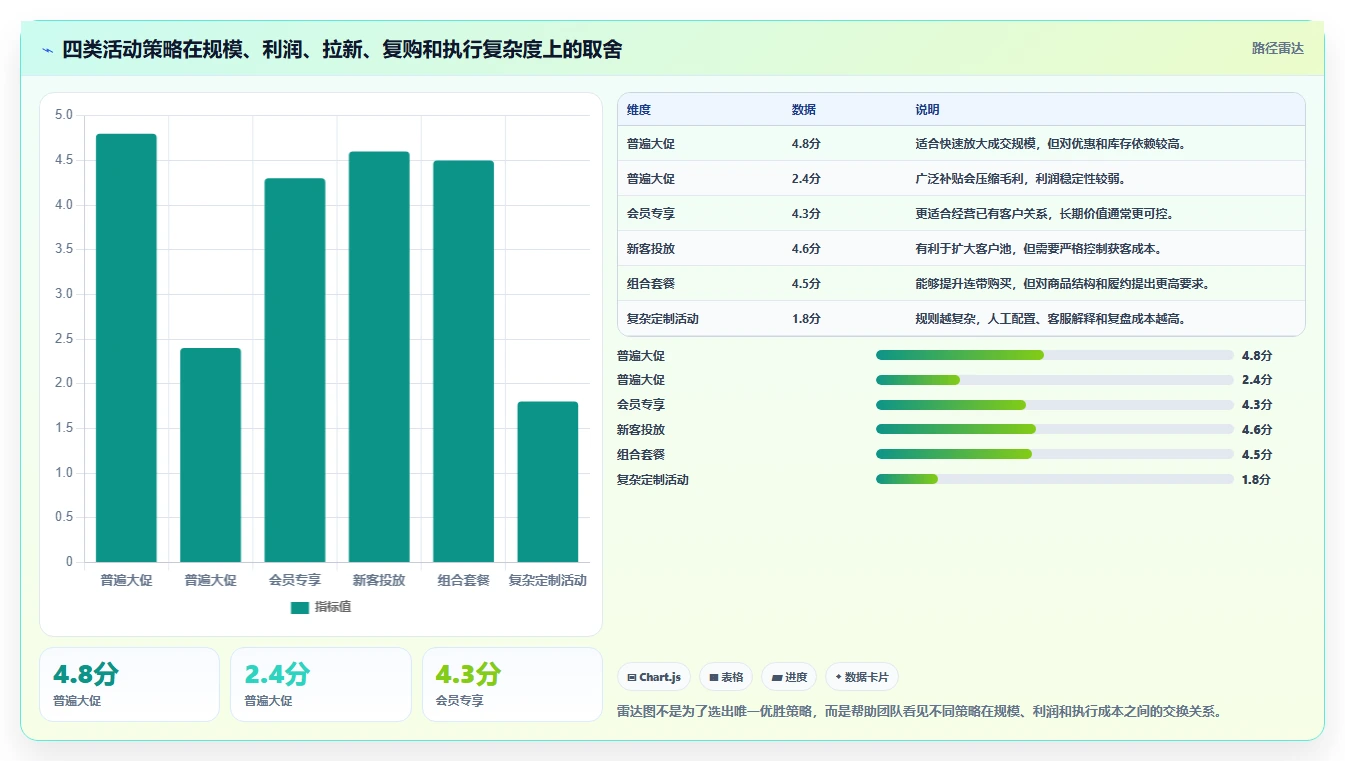This screenshot has width=1345, height=761.
Task: Click the tallest 普遍大促 bar in the chart
Action: pyautogui.click(x=126, y=348)
